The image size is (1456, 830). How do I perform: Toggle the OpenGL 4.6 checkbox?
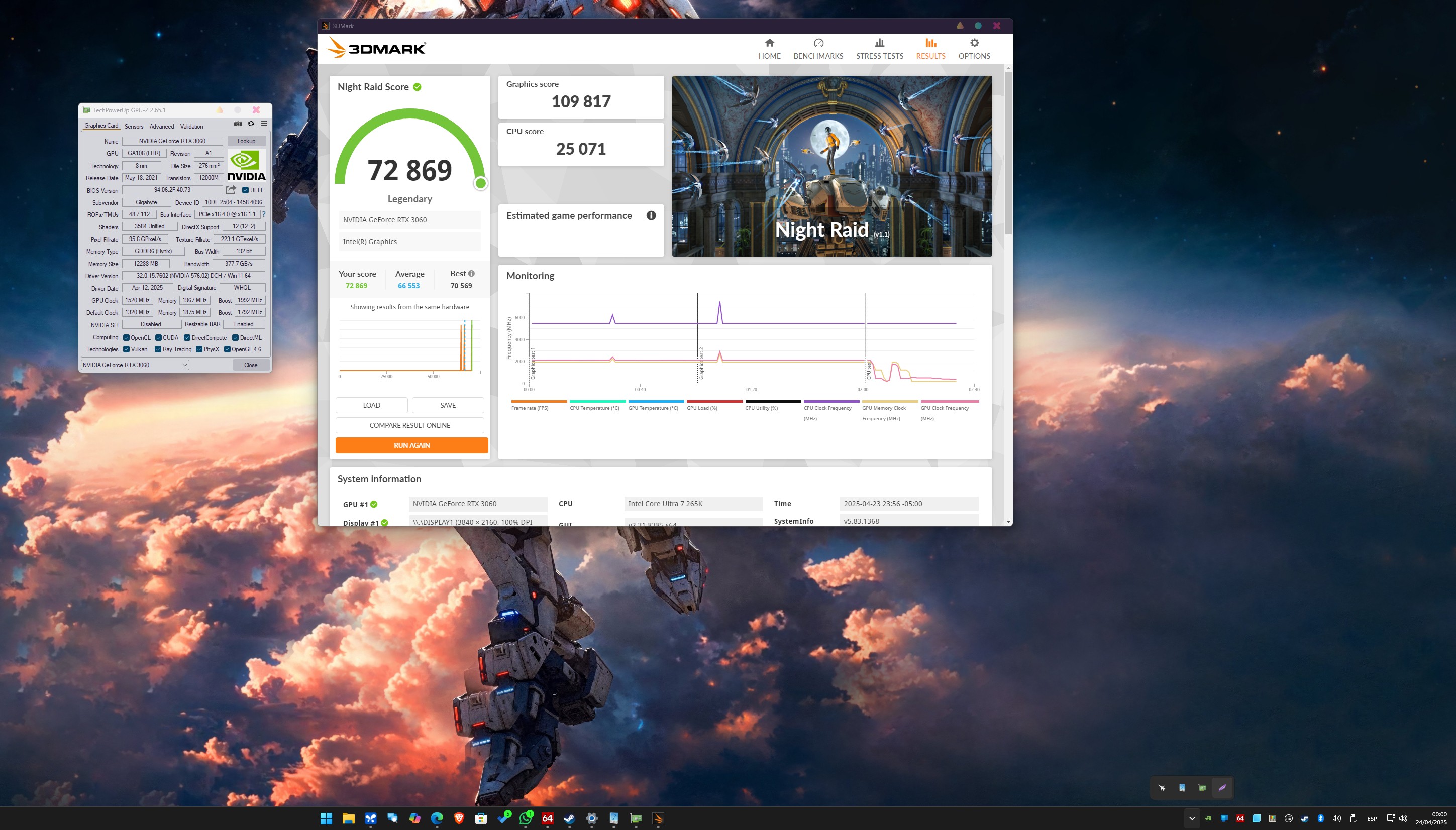coord(227,349)
